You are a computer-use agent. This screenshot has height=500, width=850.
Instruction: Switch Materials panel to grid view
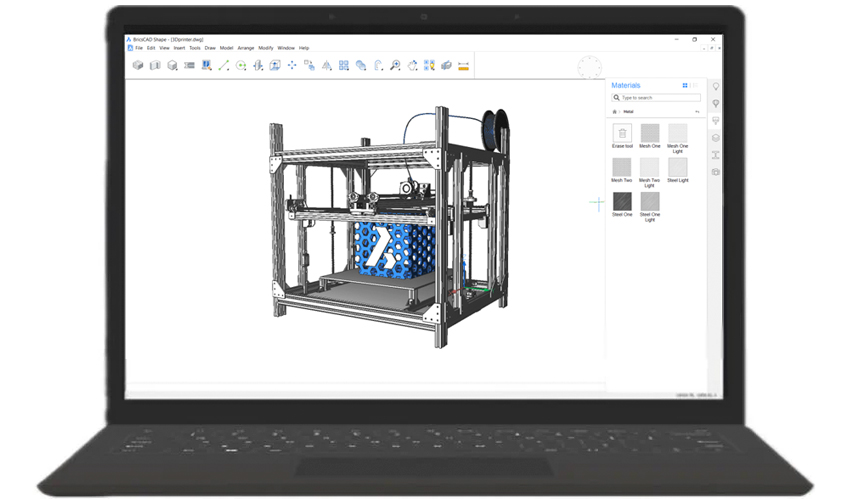[685, 86]
